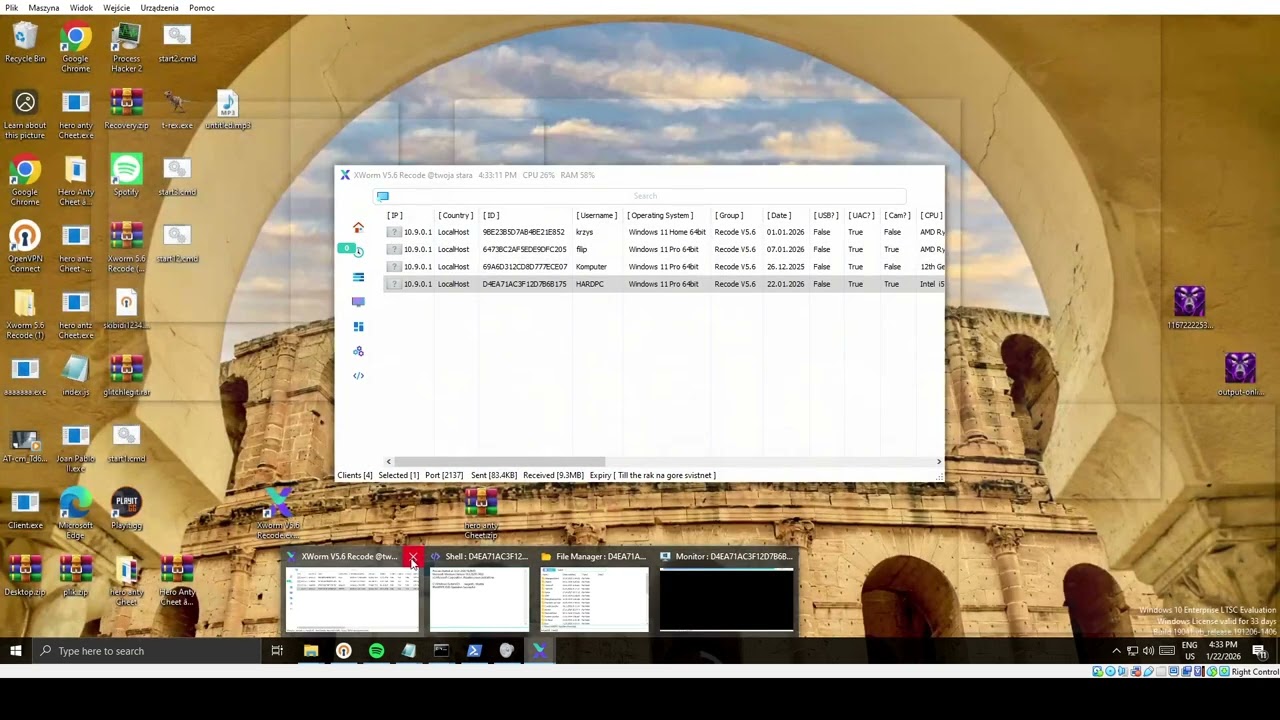Sort clients by the [Country] column
This screenshot has width=1280, height=720.
coord(455,215)
